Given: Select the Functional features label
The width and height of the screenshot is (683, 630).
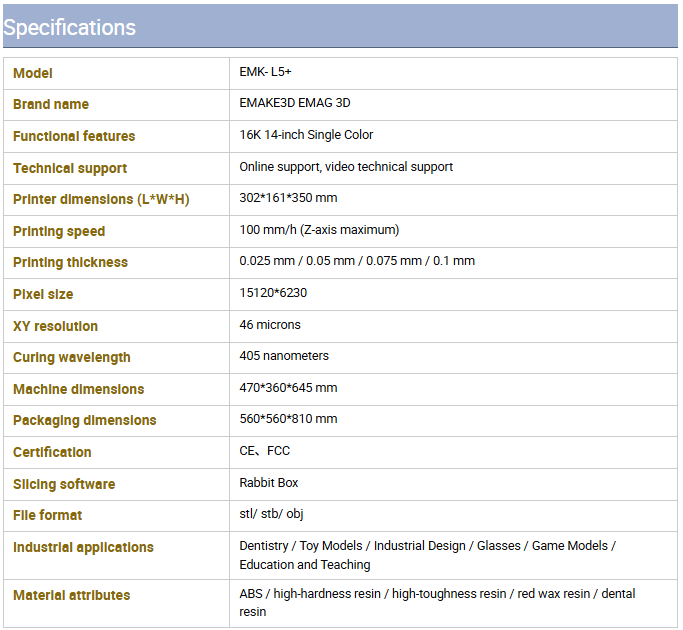Looking at the screenshot, I should (x=74, y=136).
